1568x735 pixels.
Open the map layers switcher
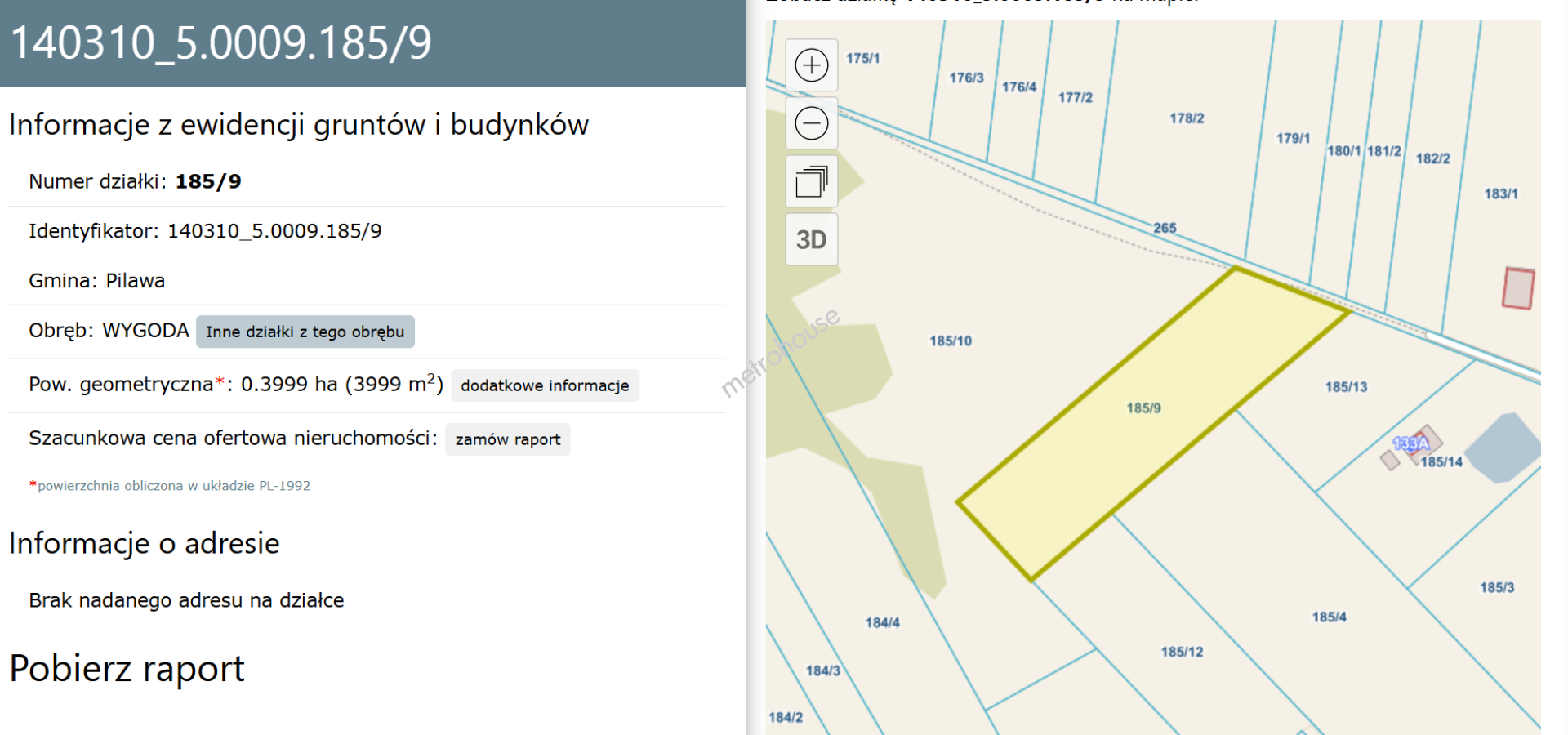[x=811, y=181]
